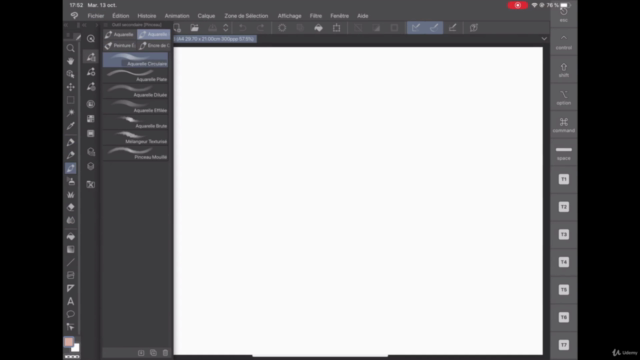Viewport: 640px width, 360px height.
Task: Select the Auto select magic wand
Action: [x=71, y=113]
